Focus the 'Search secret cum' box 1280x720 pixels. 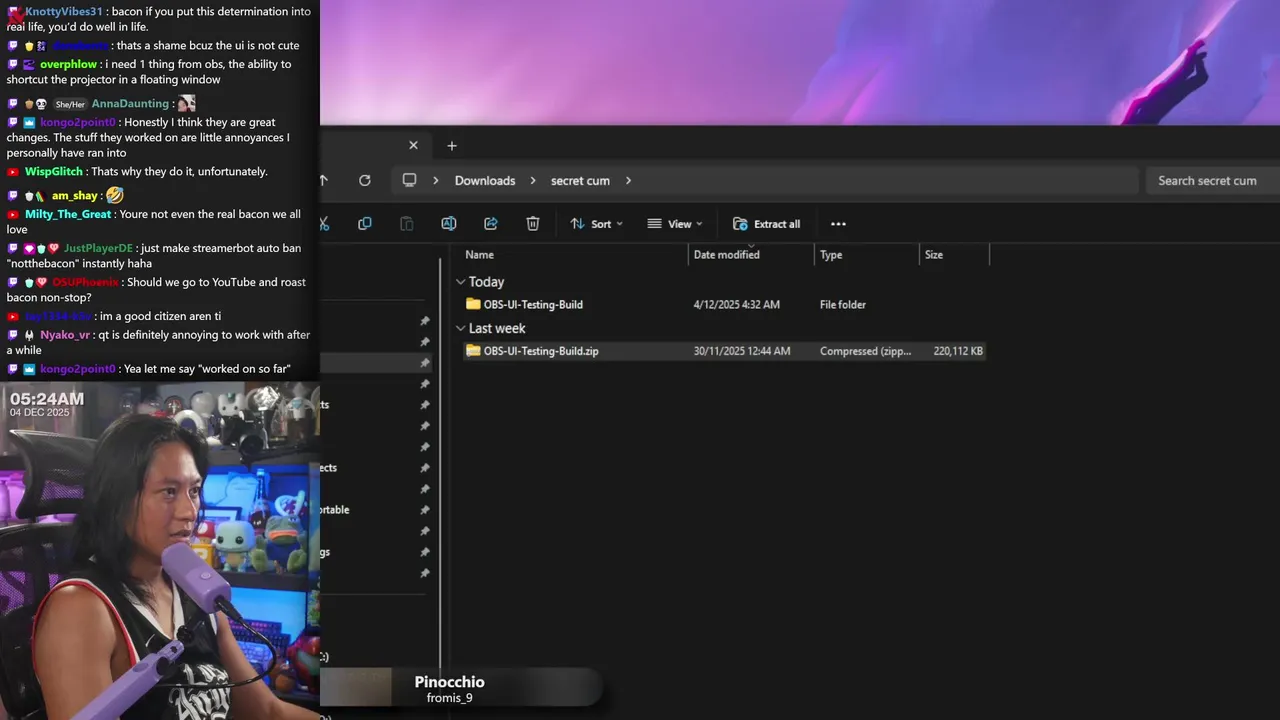[x=1212, y=180]
